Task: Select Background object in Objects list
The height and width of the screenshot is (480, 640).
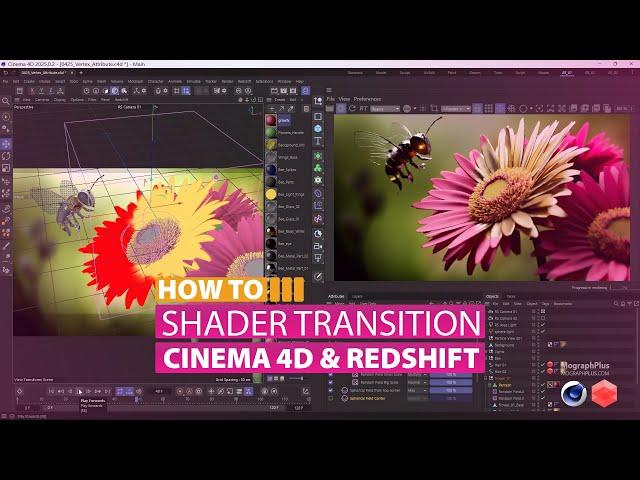Action: point(504,345)
